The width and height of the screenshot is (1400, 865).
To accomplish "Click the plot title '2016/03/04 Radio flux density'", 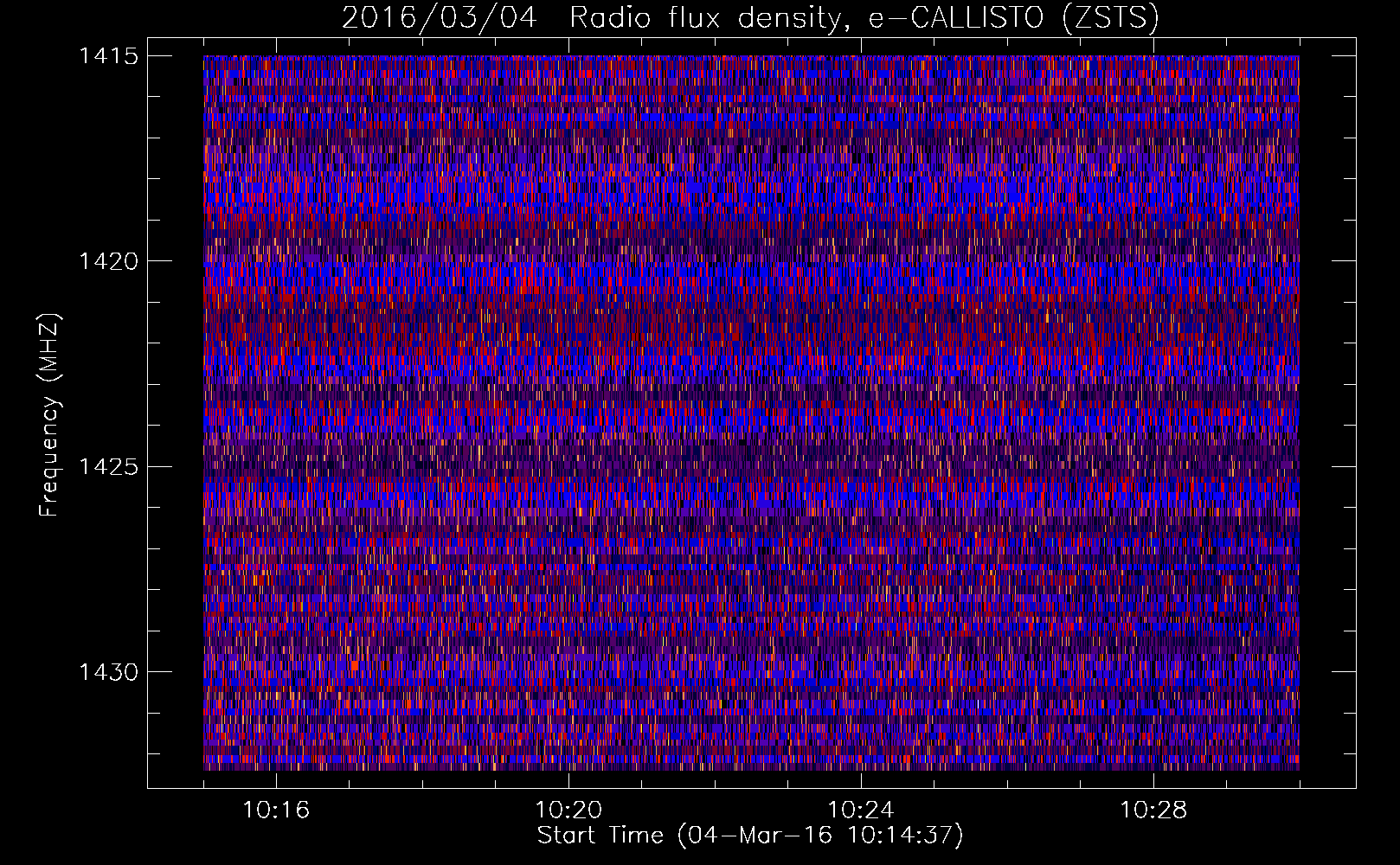I will (x=749, y=17).
